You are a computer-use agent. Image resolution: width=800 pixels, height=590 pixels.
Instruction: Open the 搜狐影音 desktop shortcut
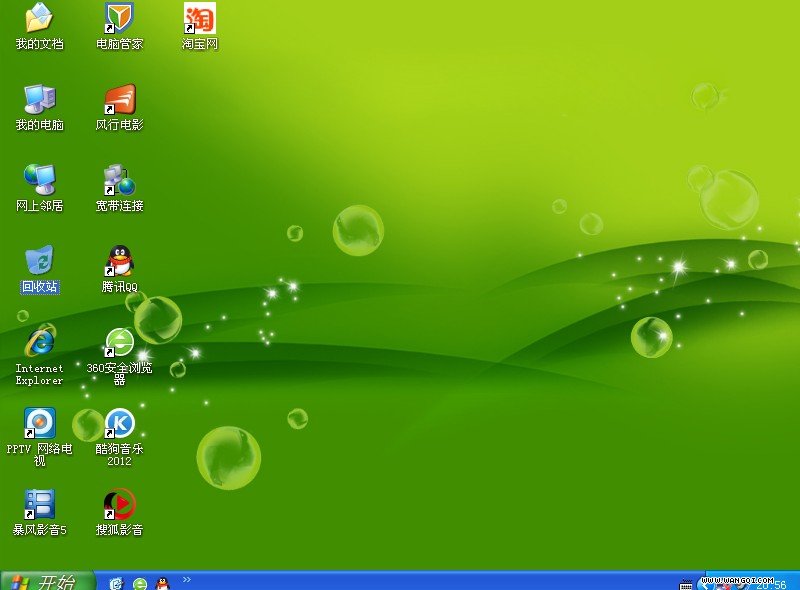pos(119,504)
